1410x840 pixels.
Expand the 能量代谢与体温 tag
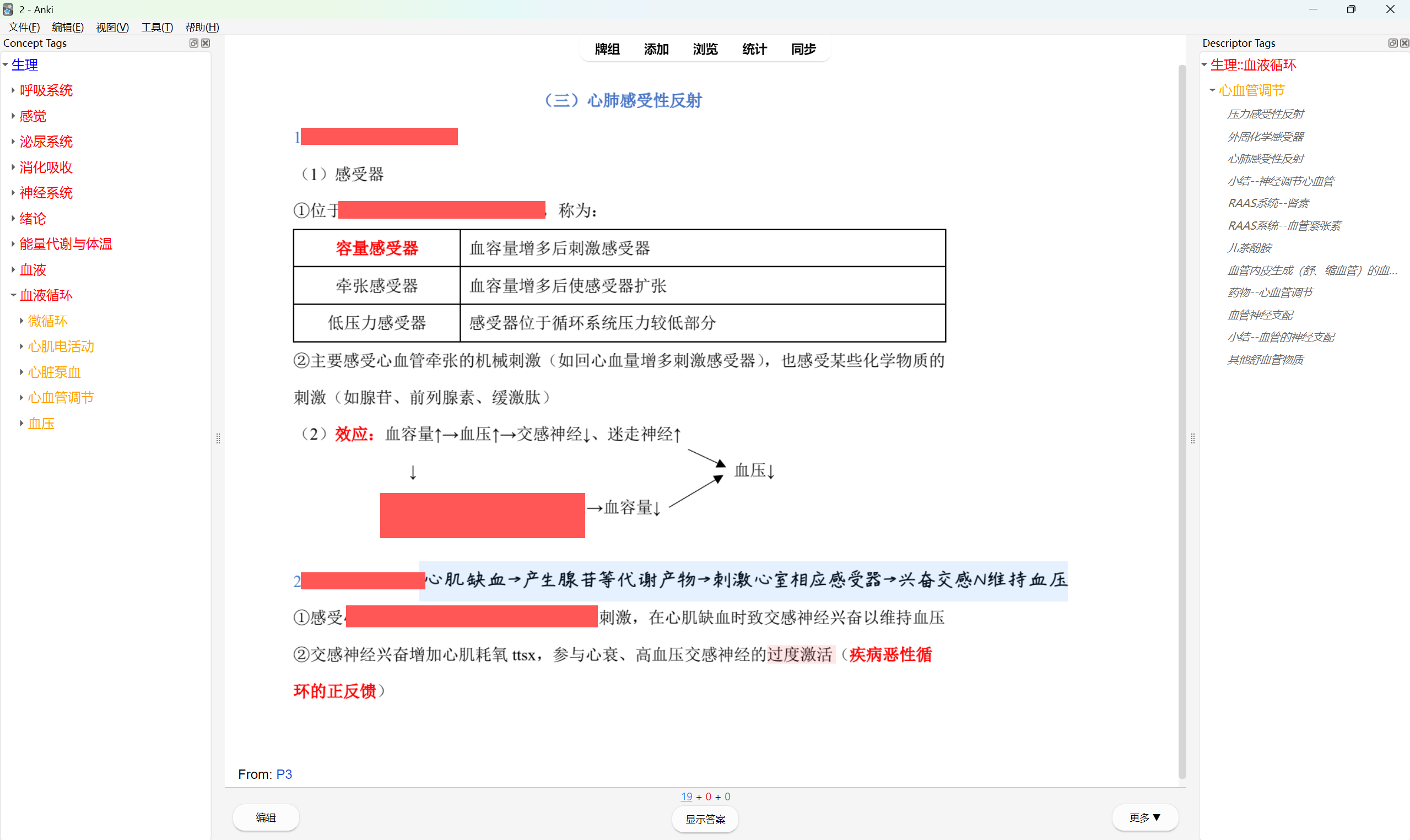tap(13, 243)
